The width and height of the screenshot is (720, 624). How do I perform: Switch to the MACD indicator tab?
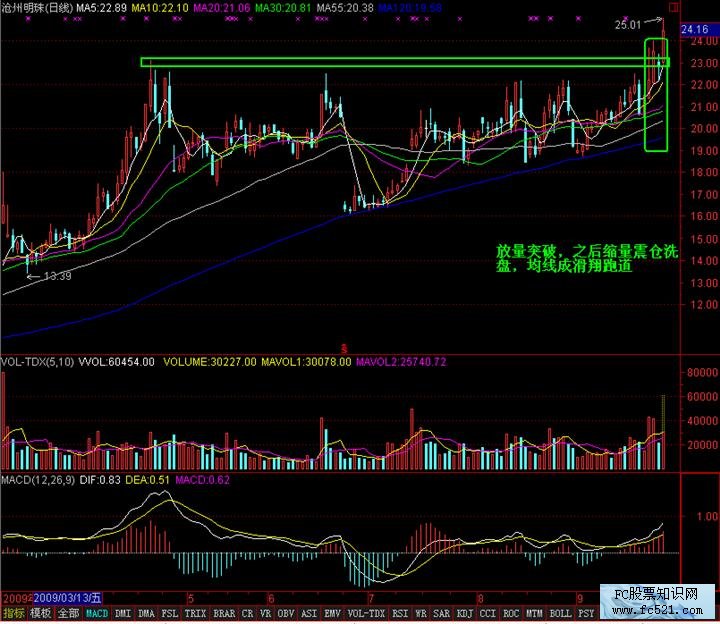pos(97,613)
